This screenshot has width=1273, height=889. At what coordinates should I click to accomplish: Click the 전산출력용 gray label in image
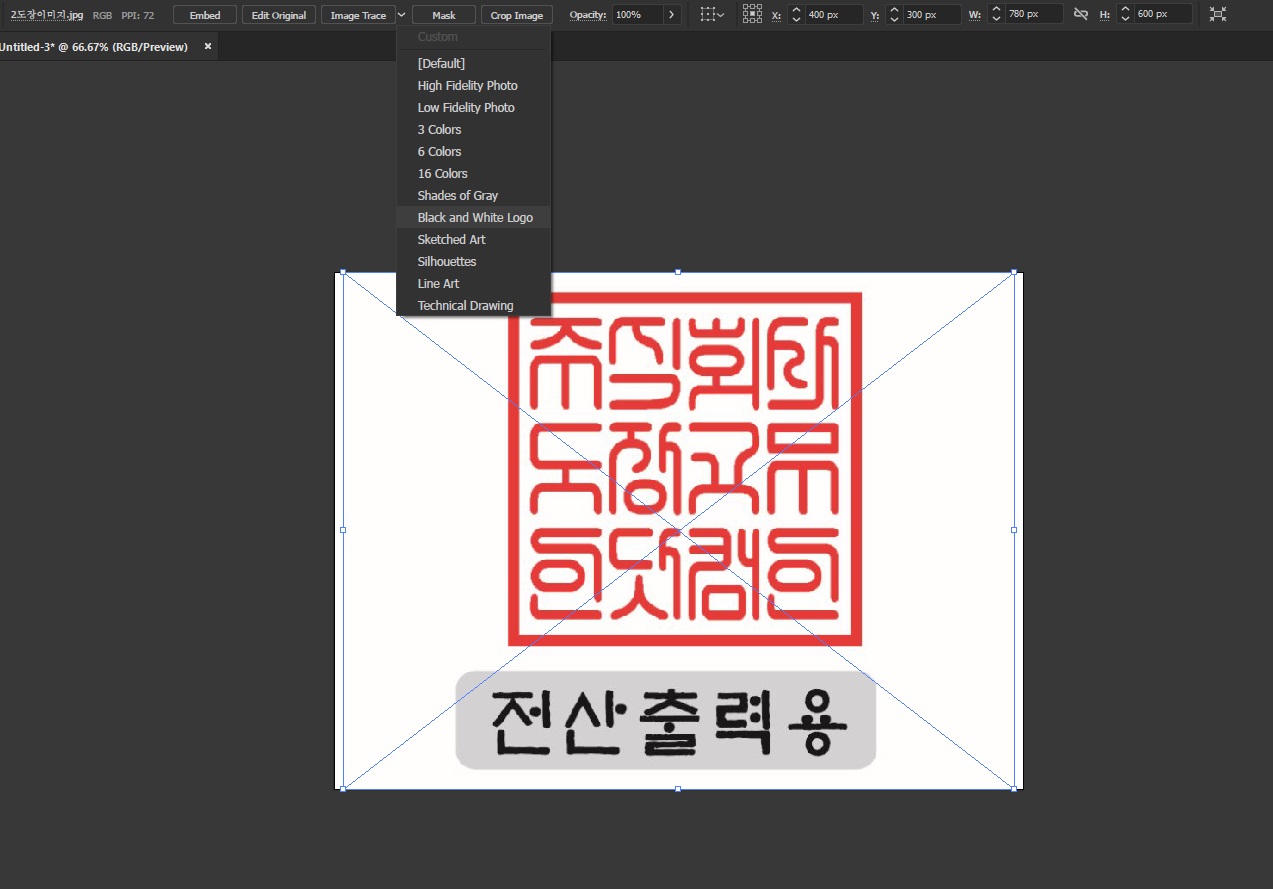[x=666, y=720]
